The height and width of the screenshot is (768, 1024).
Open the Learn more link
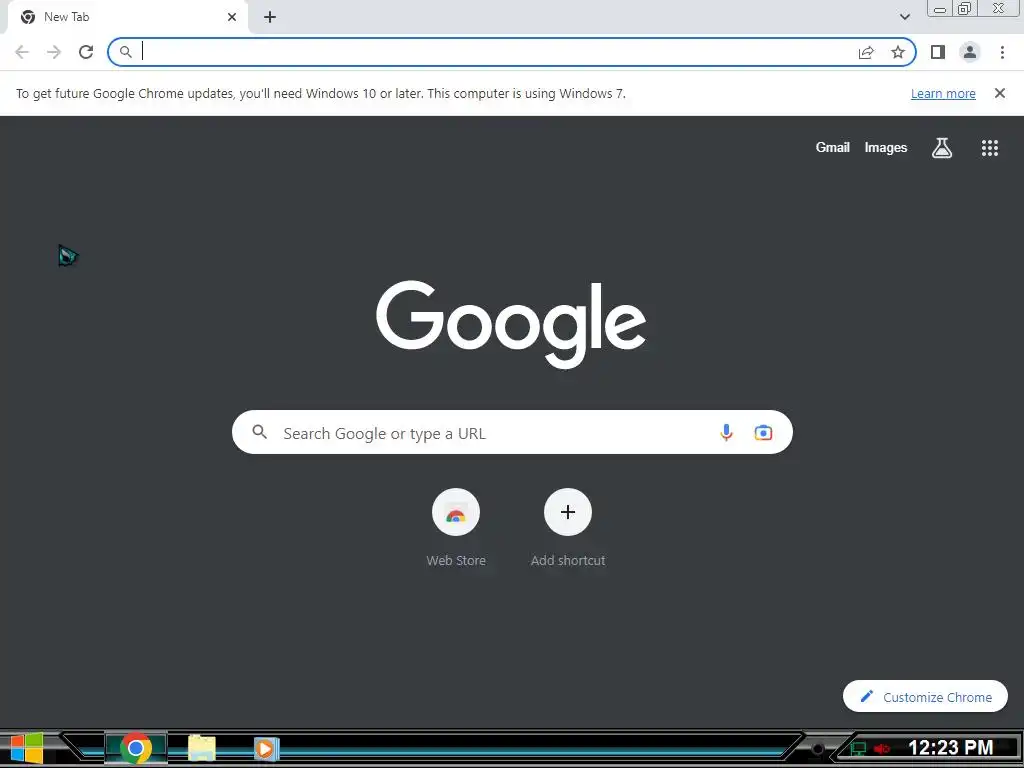point(943,93)
